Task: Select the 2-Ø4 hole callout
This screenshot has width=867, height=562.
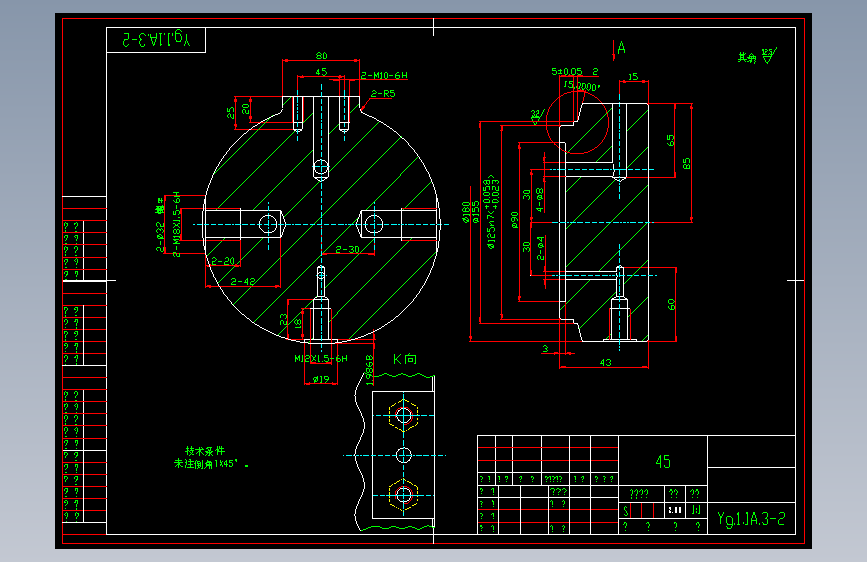Action: (x=540, y=248)
